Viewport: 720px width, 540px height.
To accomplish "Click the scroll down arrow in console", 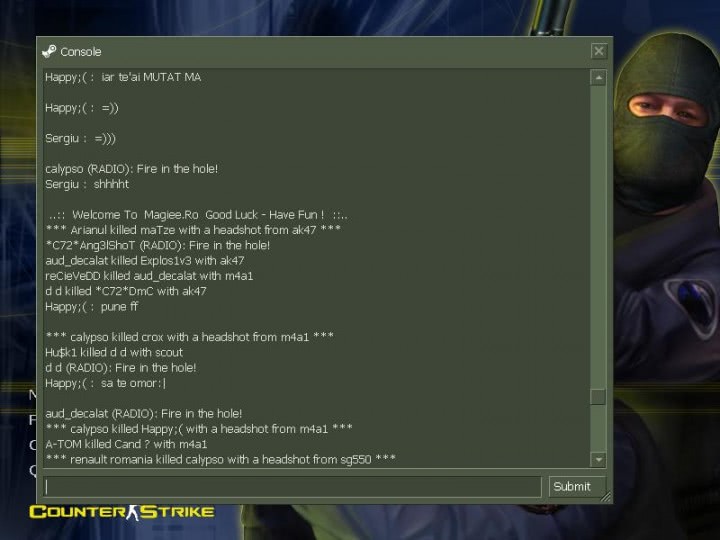I will (x=598, y=459).
